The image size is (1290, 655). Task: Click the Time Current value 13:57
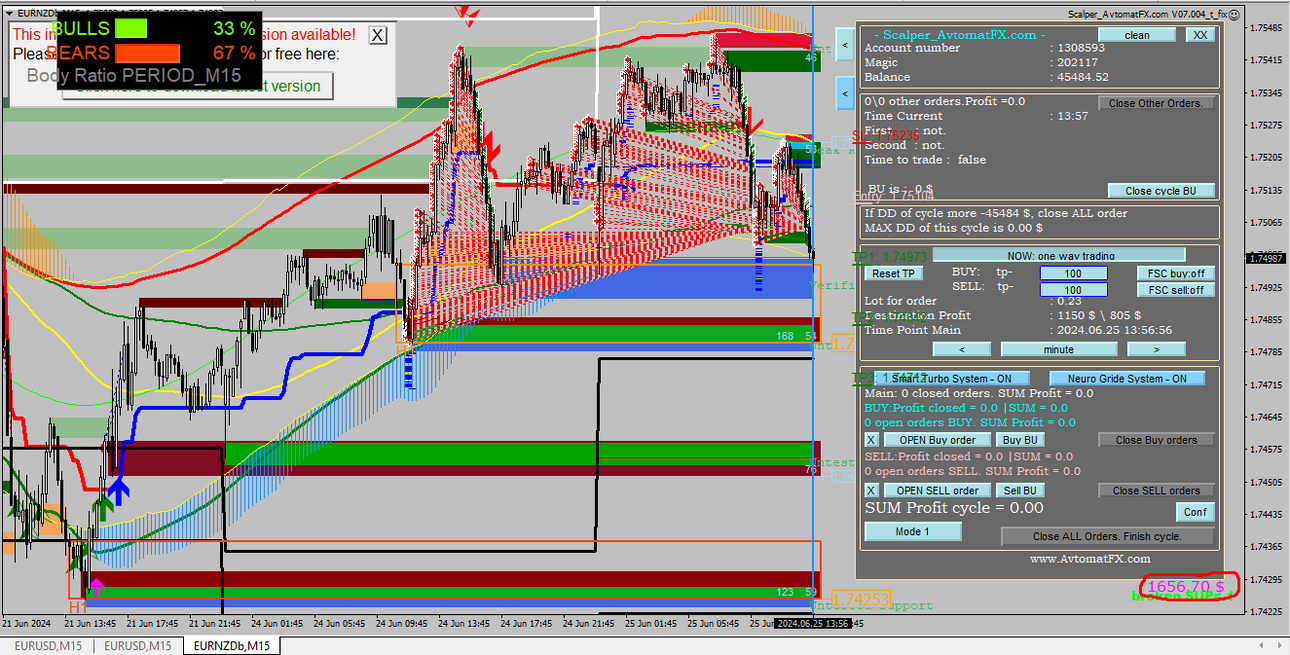tap(1074, 116)
